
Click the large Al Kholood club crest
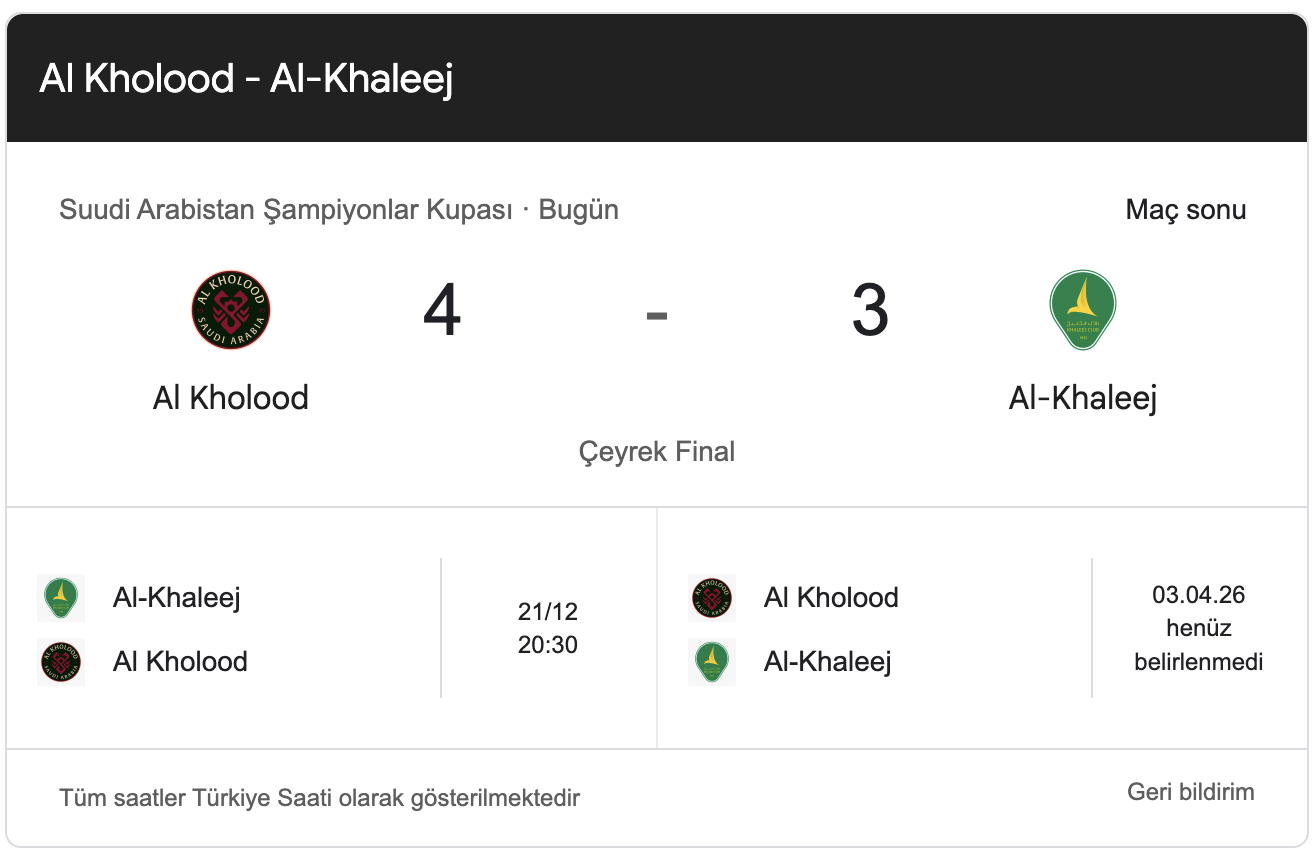coord(231,310)
